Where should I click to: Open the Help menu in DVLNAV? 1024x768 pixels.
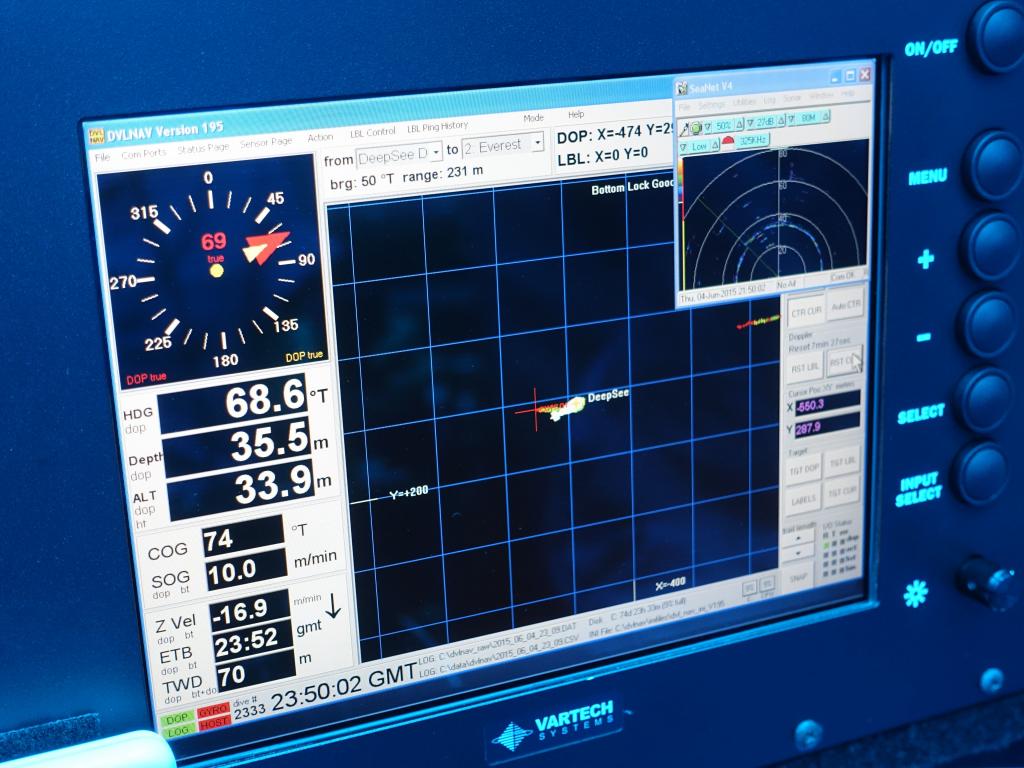575,114
